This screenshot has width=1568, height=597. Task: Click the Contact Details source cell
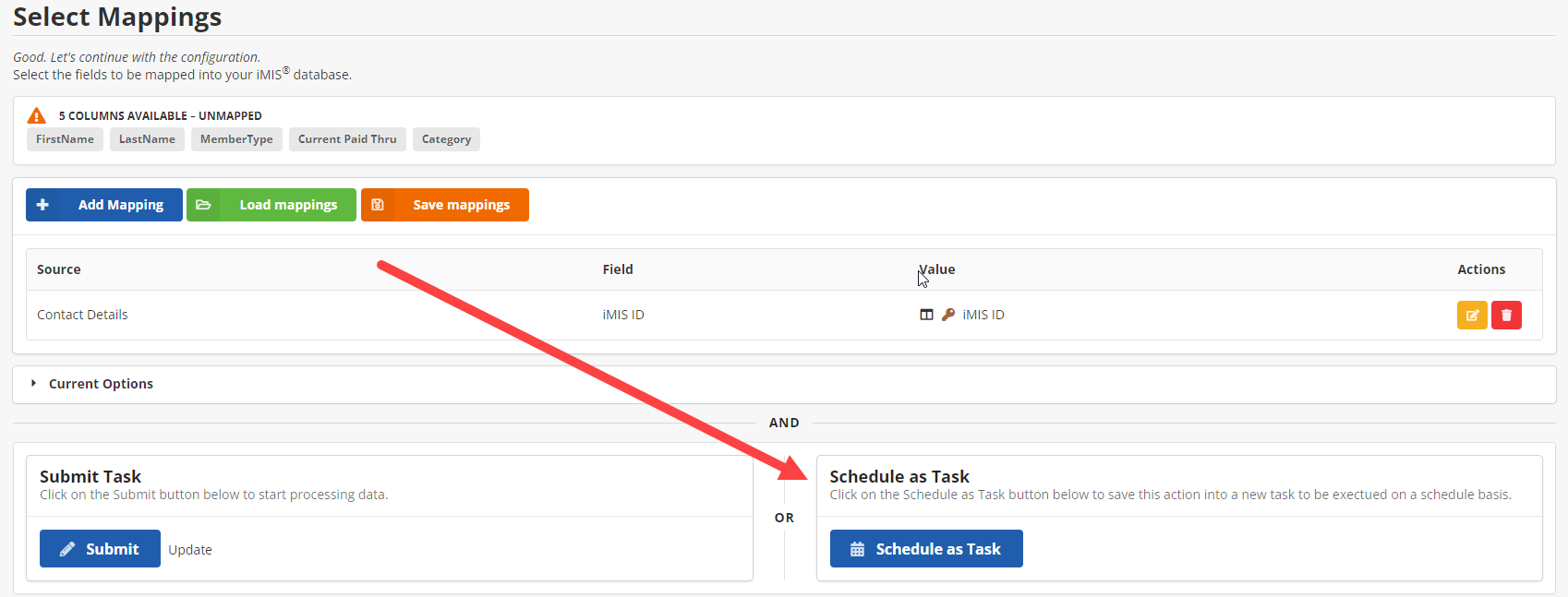click(x=82, y=315)
